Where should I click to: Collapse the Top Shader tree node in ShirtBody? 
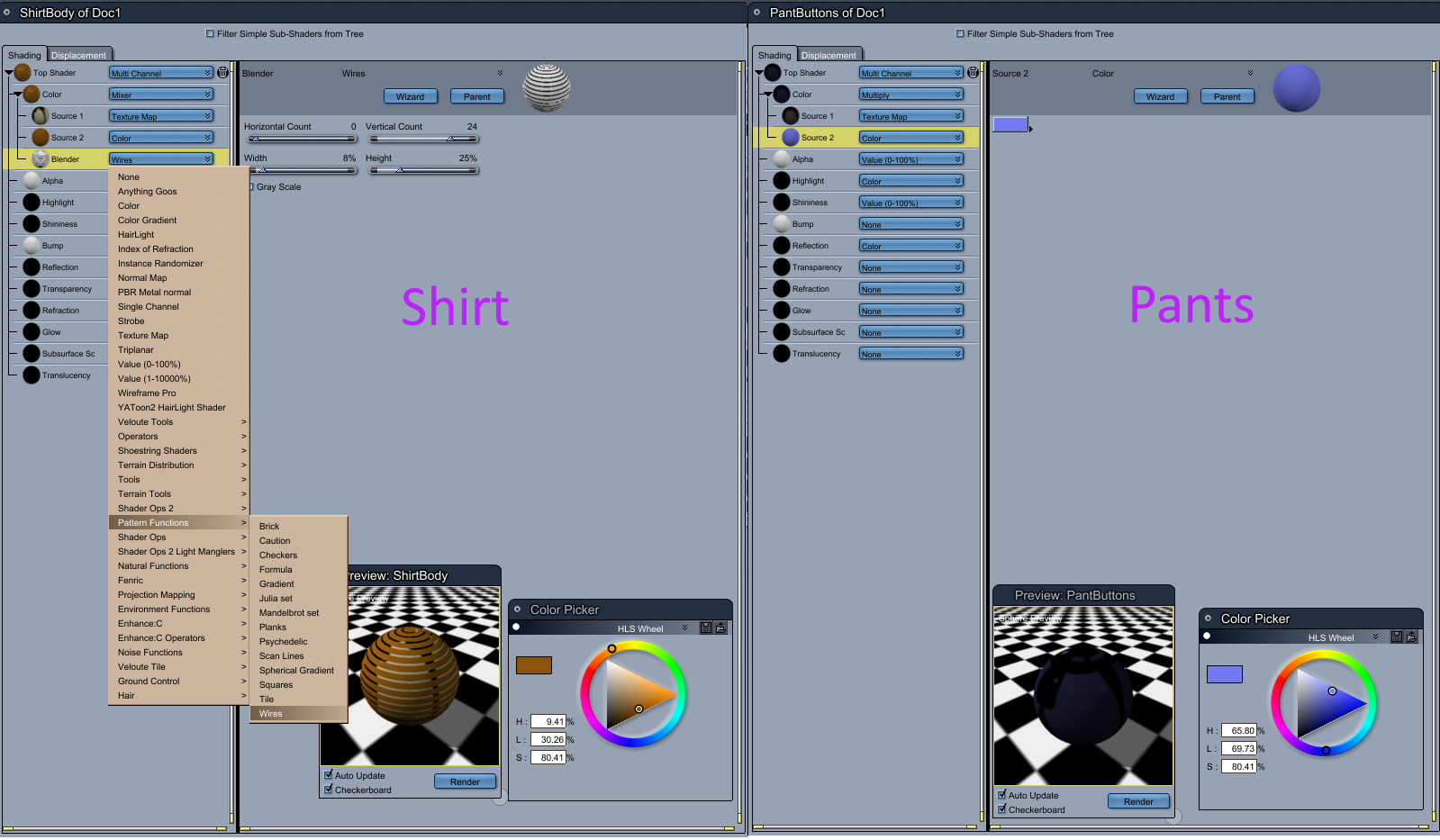(x=9, y=71)
